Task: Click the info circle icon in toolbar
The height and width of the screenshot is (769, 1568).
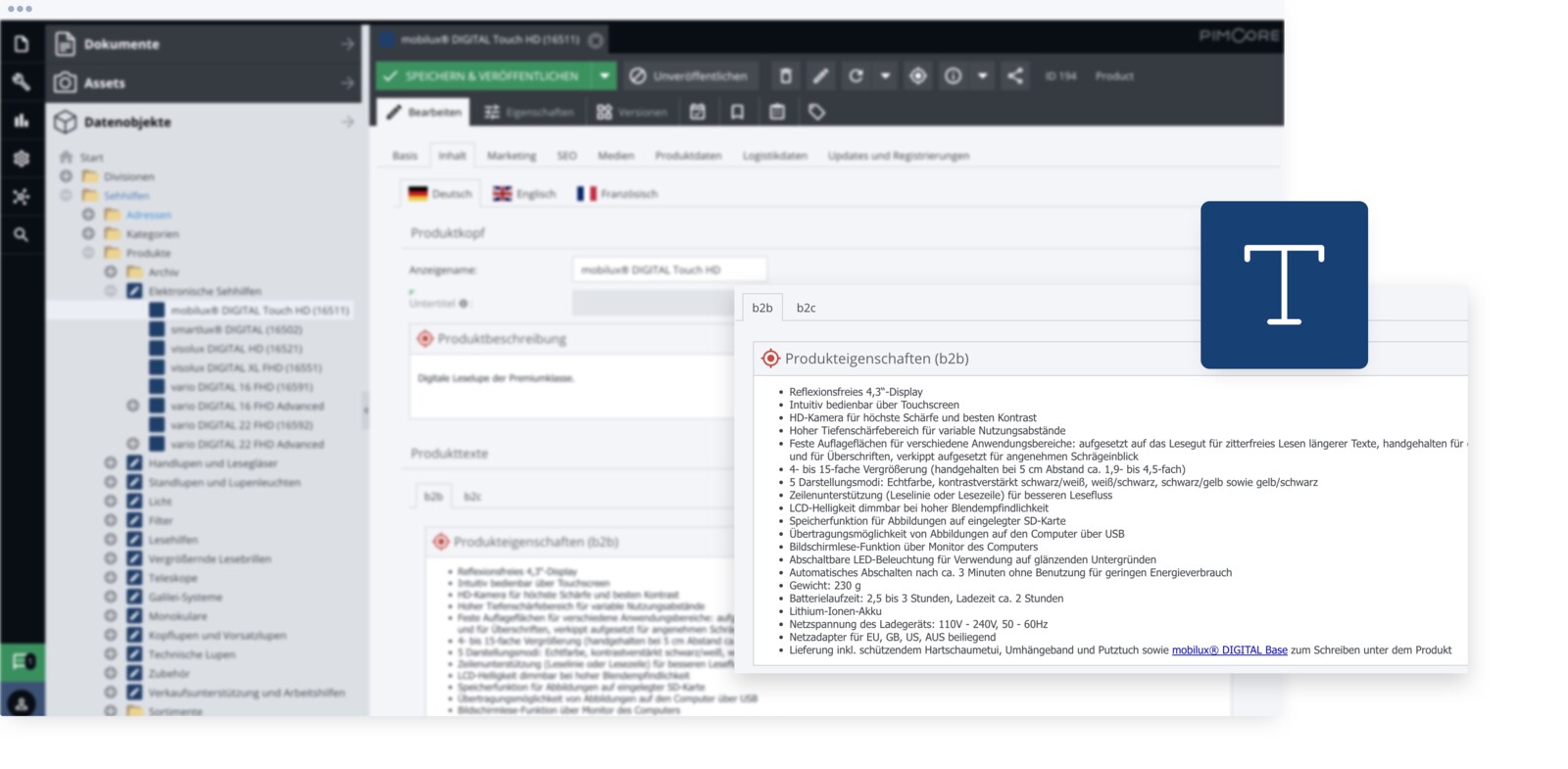Action: [x=953, y=75]
